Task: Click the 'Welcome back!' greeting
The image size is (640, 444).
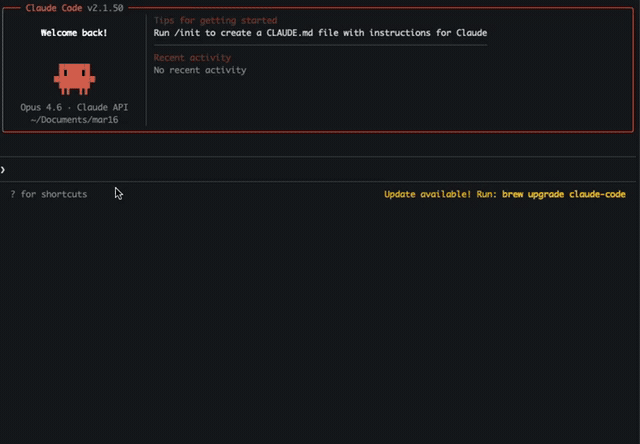Action: (74, 33)
